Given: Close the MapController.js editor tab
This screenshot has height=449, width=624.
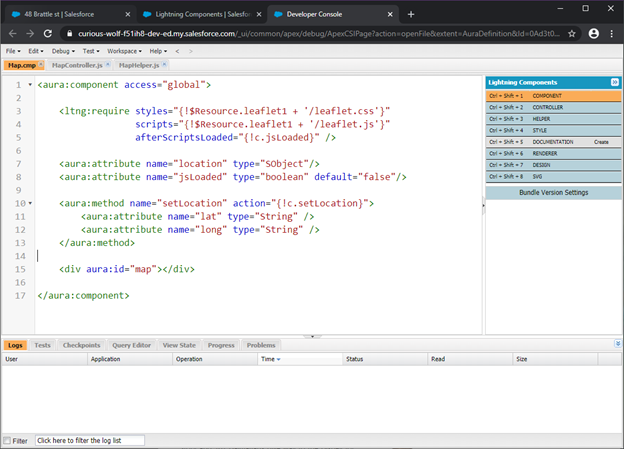Looking at the screenshot, I should (x=107, y=64).
